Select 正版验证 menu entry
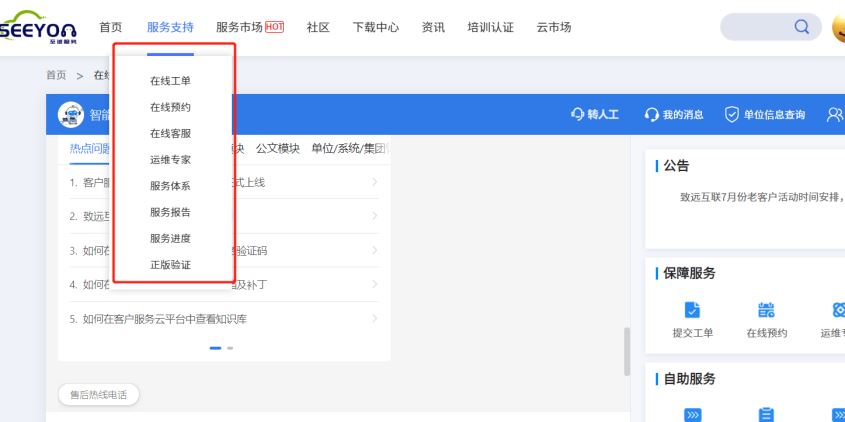Screen dimensions: 845x422 [x=170, y=265]
